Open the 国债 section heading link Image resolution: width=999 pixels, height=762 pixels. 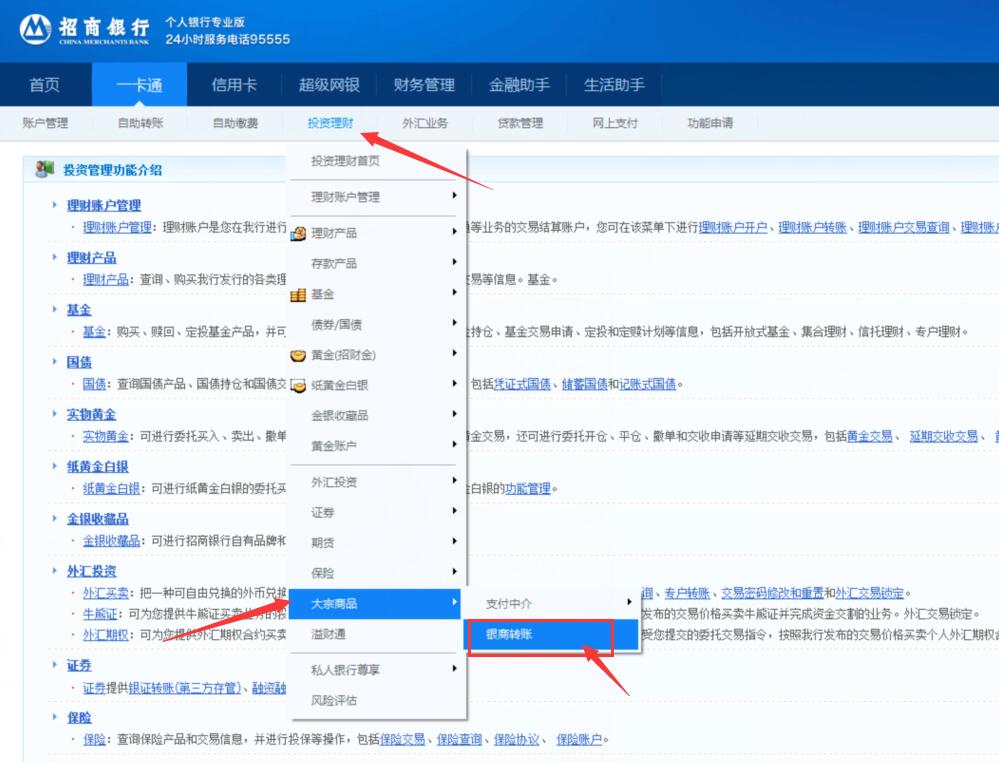tap(79, 363)
